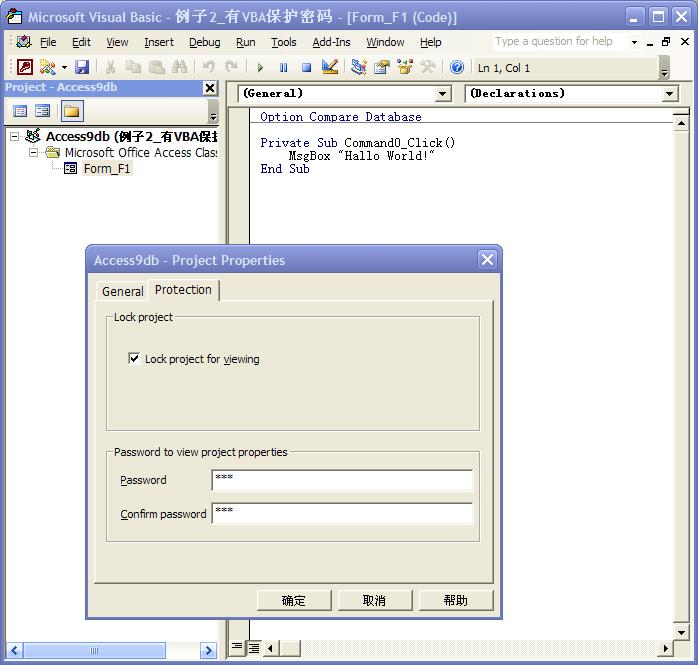
Task: Close the Project Properties dialog
Action: 487,259
